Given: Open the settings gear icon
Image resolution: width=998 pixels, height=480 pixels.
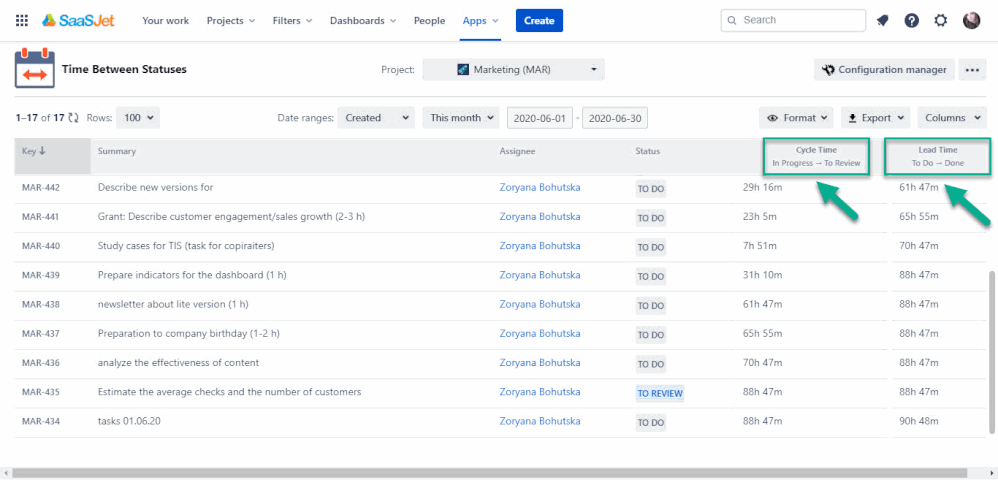Looking at the screenshot, I should tap(941, 20).
